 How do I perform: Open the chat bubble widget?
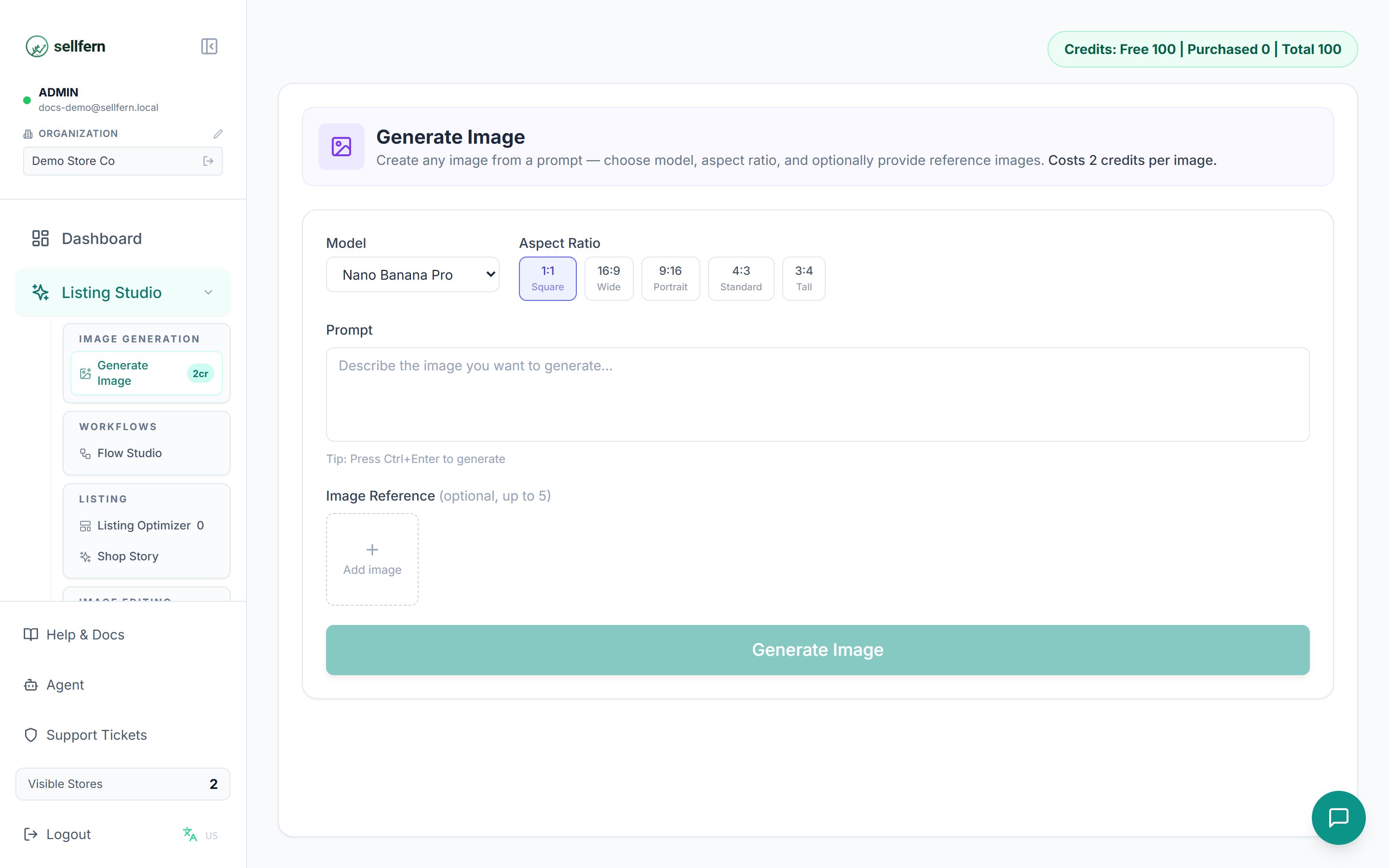1338,817
